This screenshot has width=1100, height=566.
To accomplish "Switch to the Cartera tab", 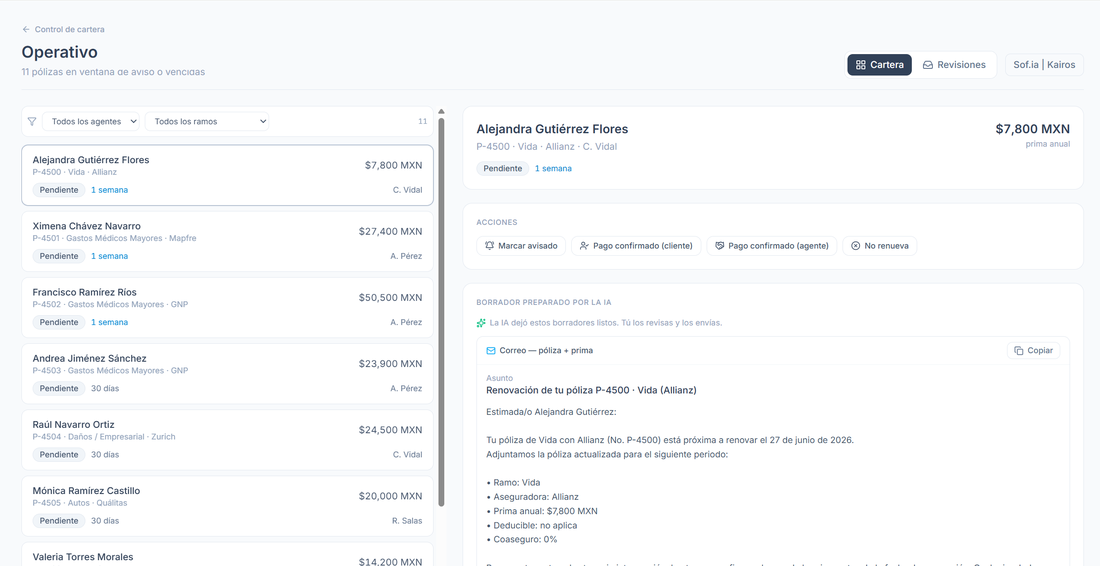I will (880, 65).
